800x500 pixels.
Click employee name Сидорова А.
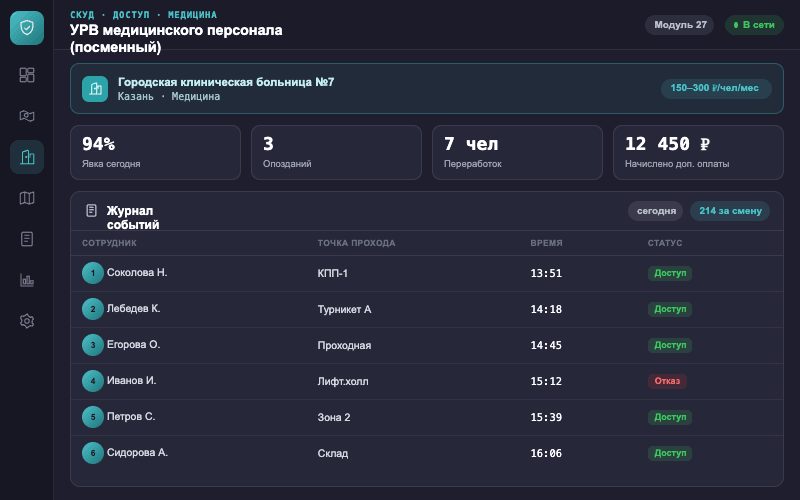137,452
